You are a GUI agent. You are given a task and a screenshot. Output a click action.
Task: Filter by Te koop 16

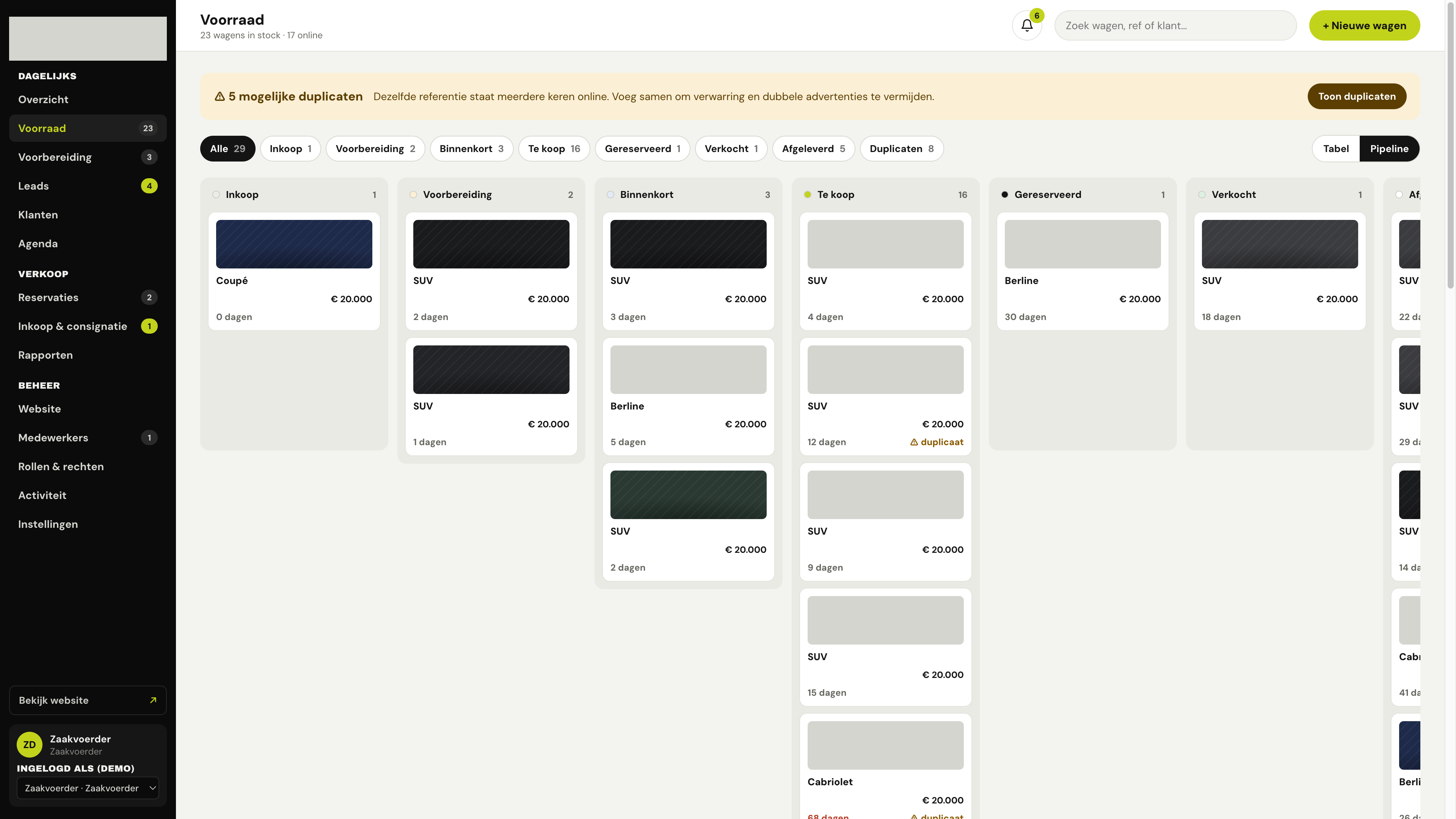(x=554, y=149)
